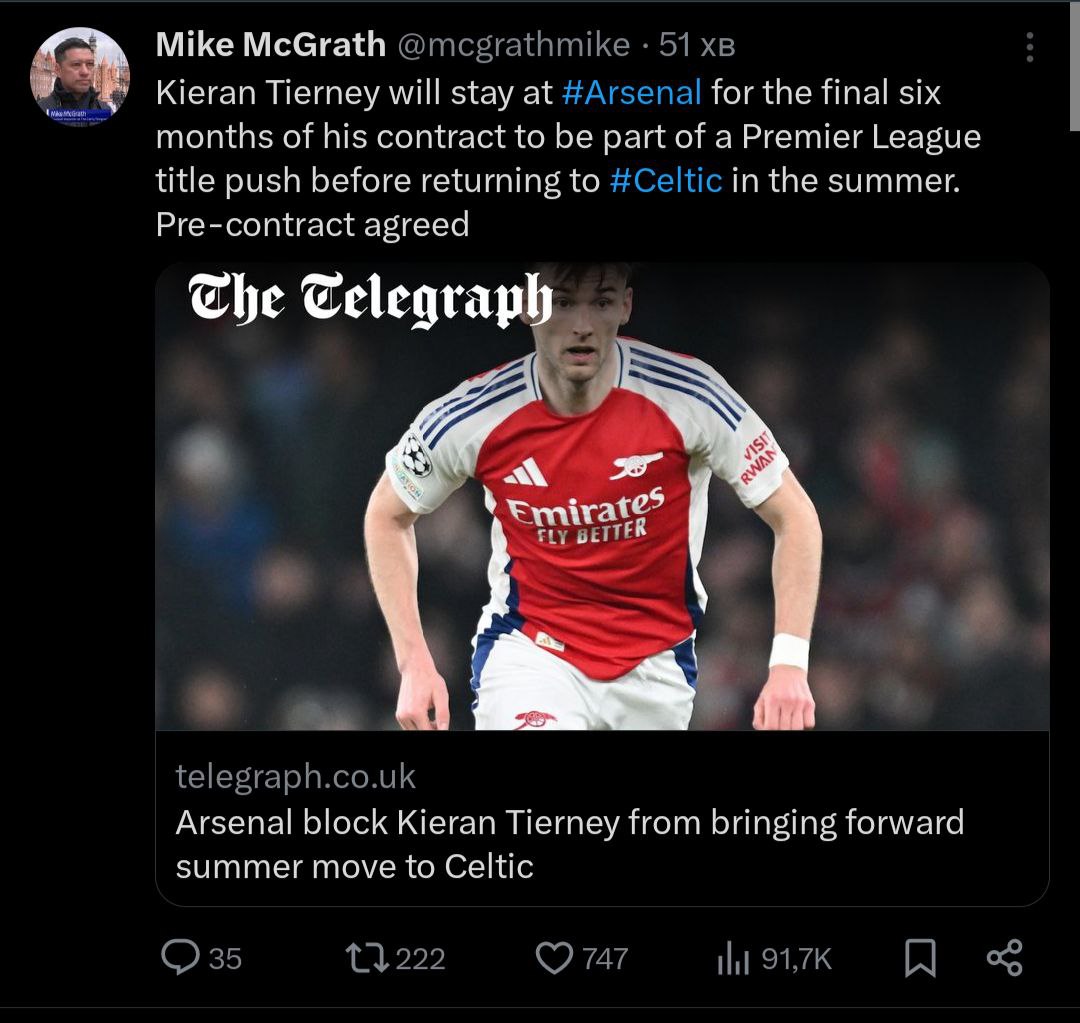Image resolution: width=1080 pixels, height=1023 pixels.
Task: Click the telegraph.co.uk domain text
Action: click(295, 776)
